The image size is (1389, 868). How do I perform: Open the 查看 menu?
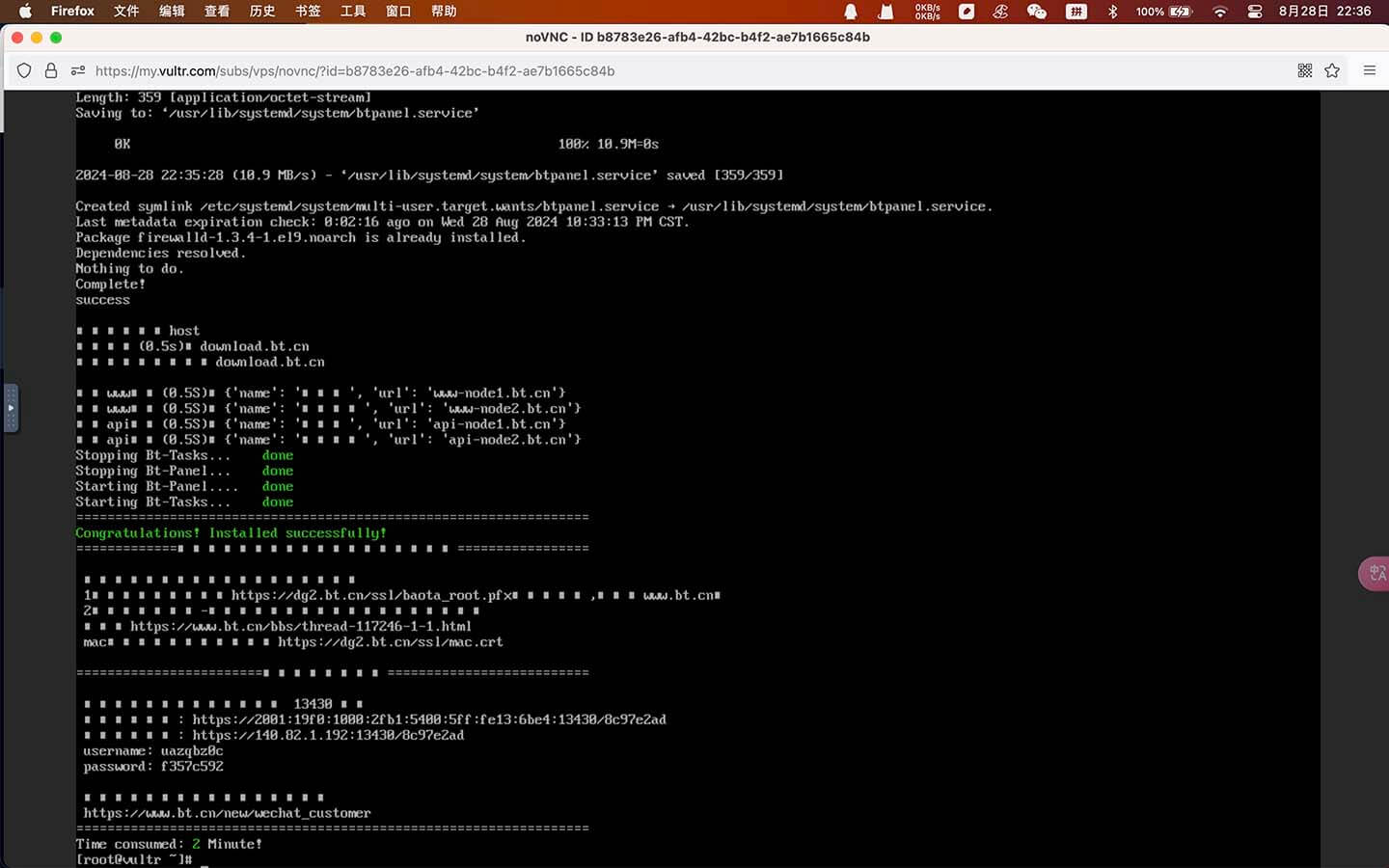tap(217, 12)
